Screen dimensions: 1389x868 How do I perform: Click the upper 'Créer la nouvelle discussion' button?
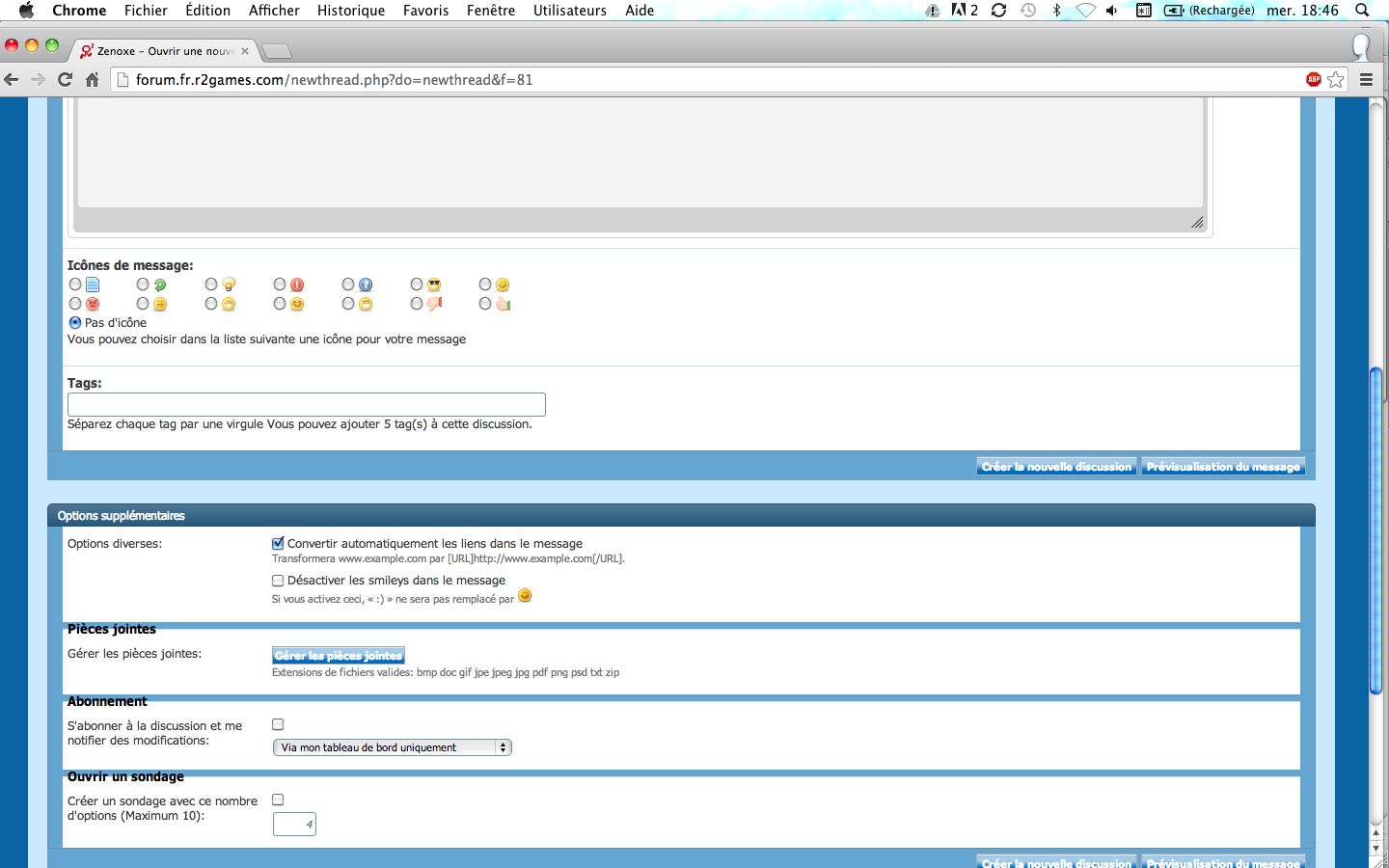coord(1056,467)
